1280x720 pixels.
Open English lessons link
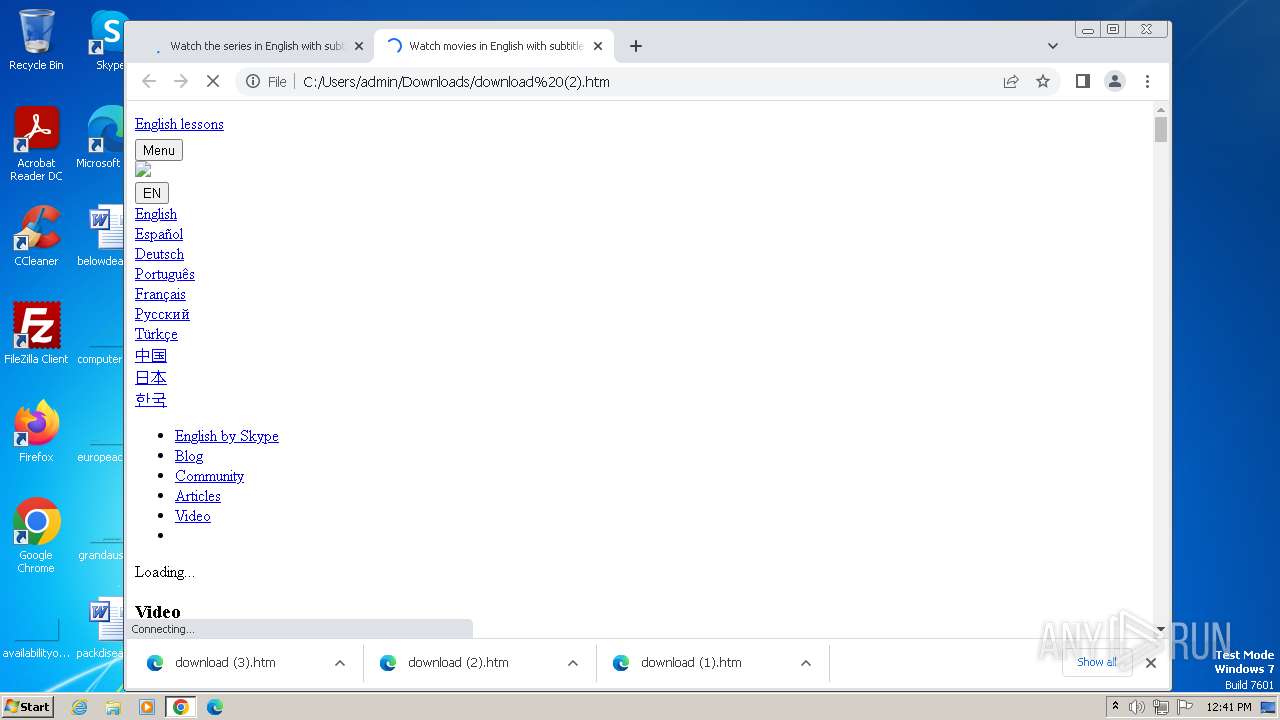tap(179, 124)
